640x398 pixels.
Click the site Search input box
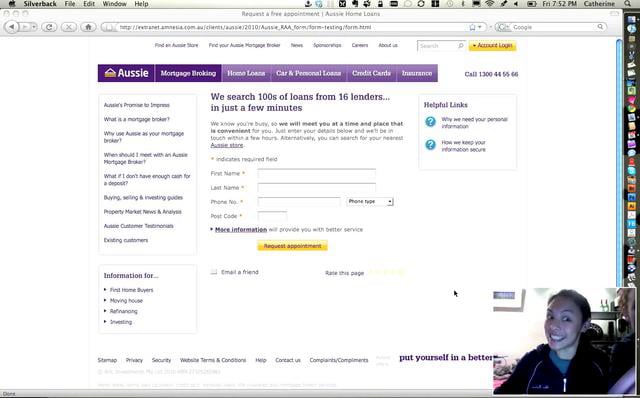(x=438, y=46)
